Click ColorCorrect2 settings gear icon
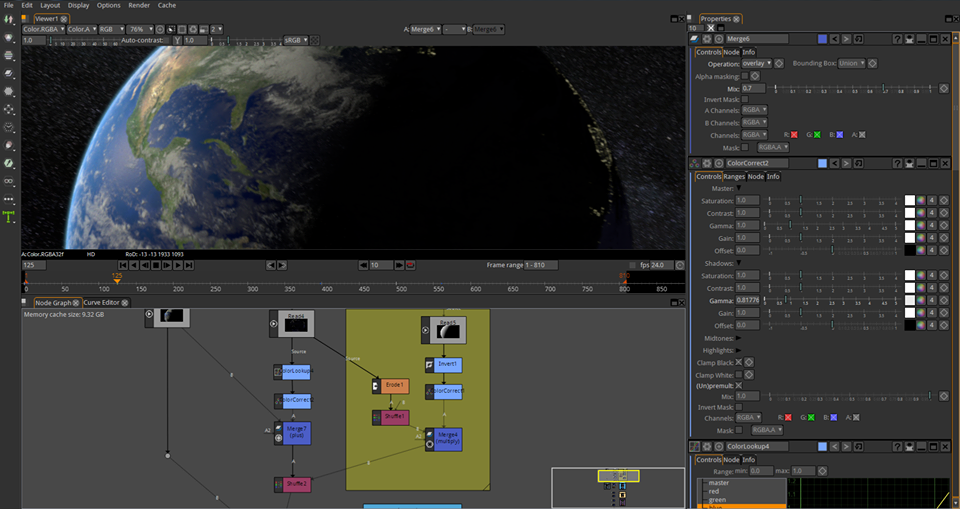Viewport: 960px width, 509px height. tap(707, 164)
